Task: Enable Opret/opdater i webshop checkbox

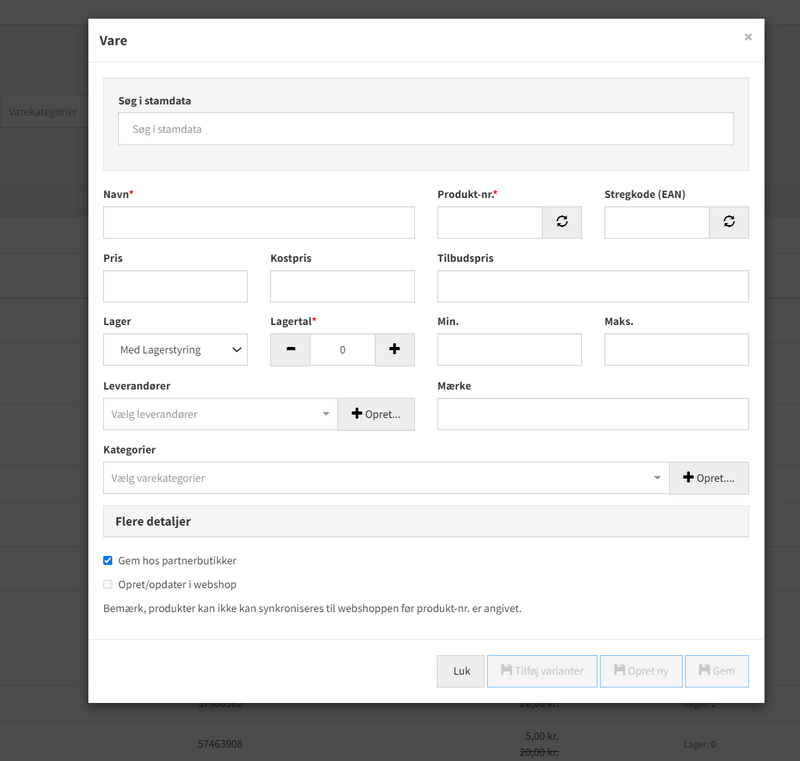Action: point(108,585)
